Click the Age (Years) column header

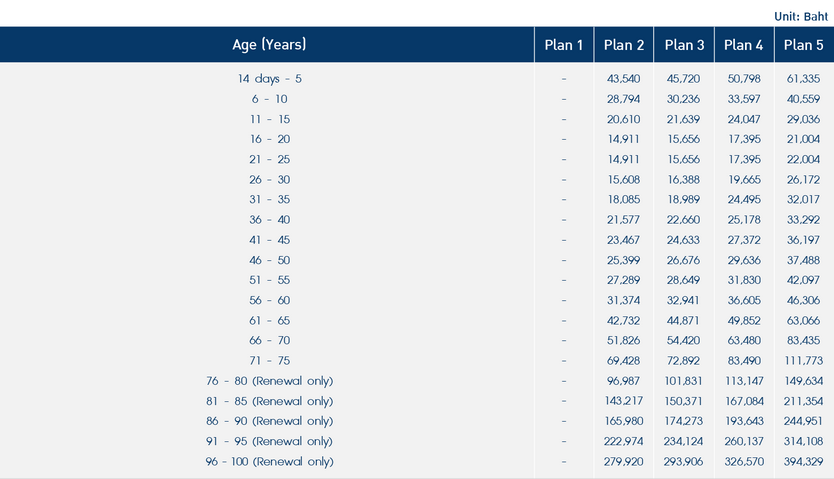tap(269, 45)
